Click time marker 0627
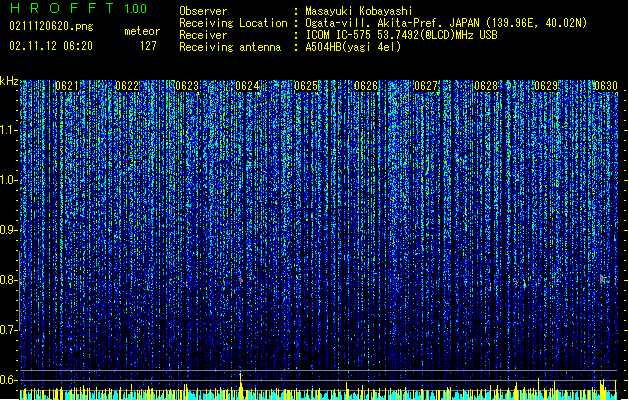This screenshot has height=400, width=629. pos(426,86)
